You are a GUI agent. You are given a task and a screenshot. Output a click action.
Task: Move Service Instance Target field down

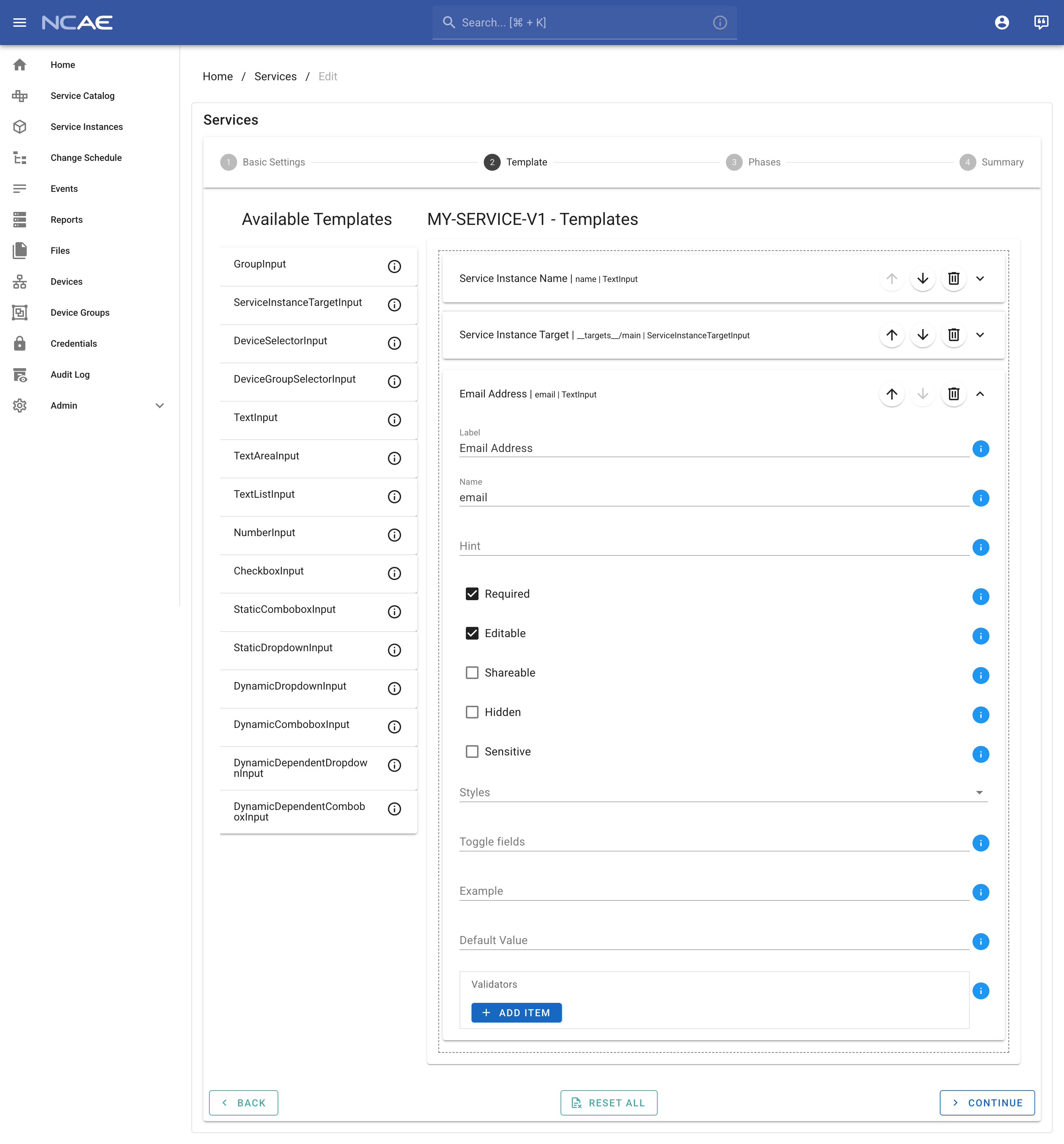point(923,335)
